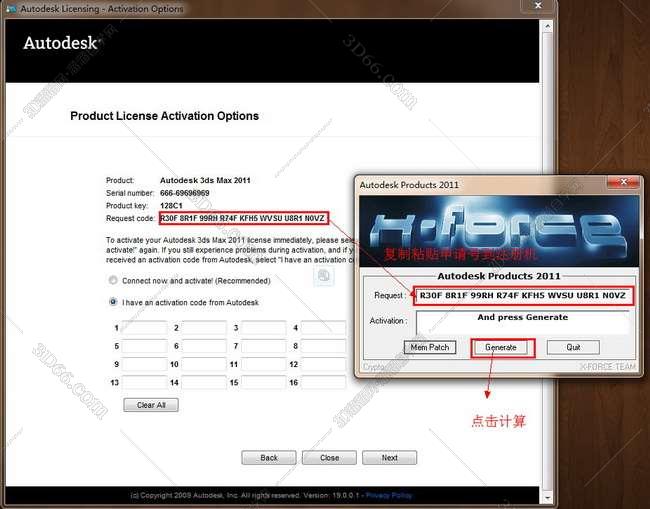This screenshot has width=650, height=509.
Task: Click the Request field in keygen window
Action: click(523, 296)
